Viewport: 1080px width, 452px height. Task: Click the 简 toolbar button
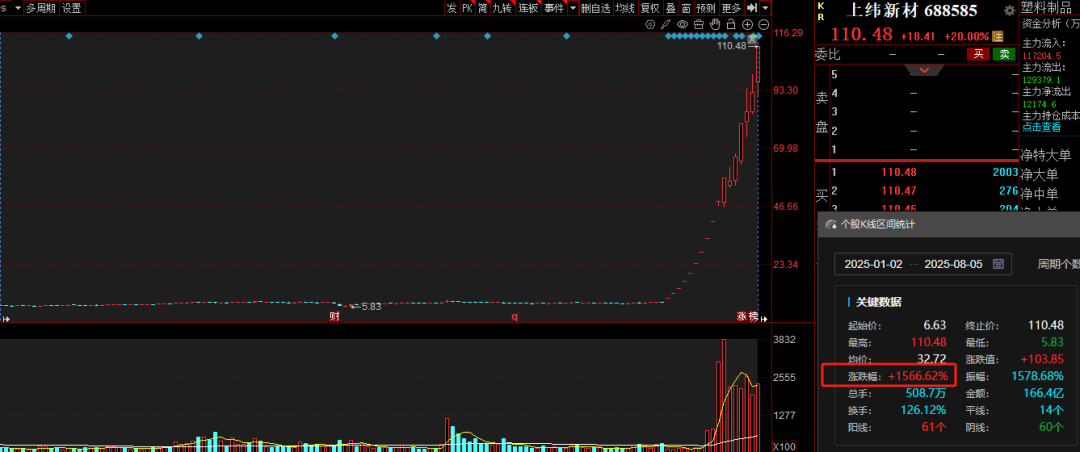[x=483, y=8]
